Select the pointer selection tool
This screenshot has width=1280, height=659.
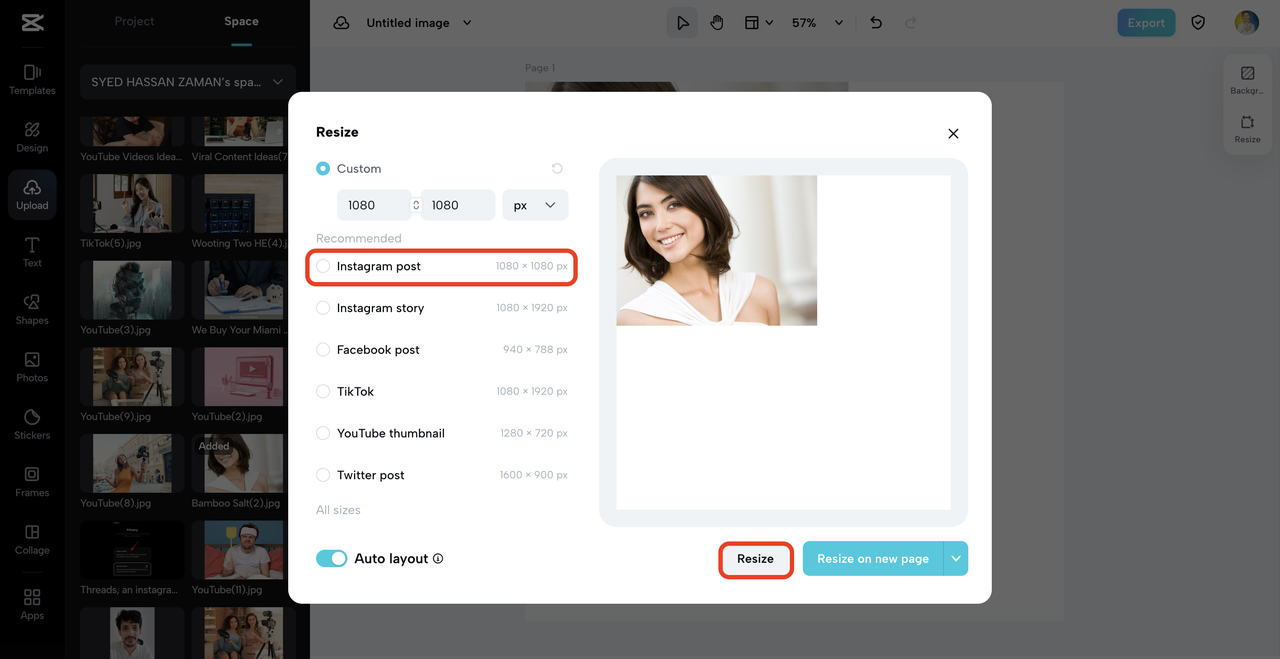coord(682,22)
